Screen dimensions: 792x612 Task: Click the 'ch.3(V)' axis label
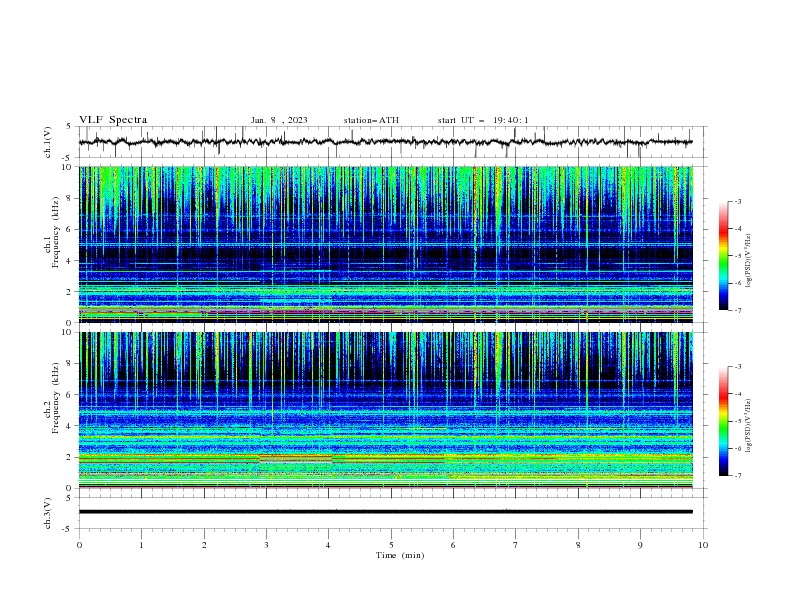(x=48, y=513)
